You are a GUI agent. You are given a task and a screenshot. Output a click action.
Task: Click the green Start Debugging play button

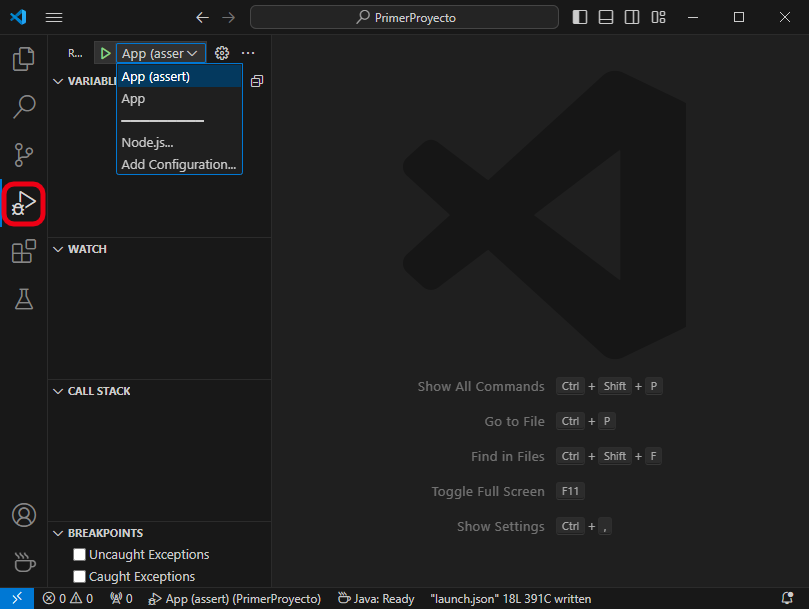pyautogui.click(x=105, y=53)
